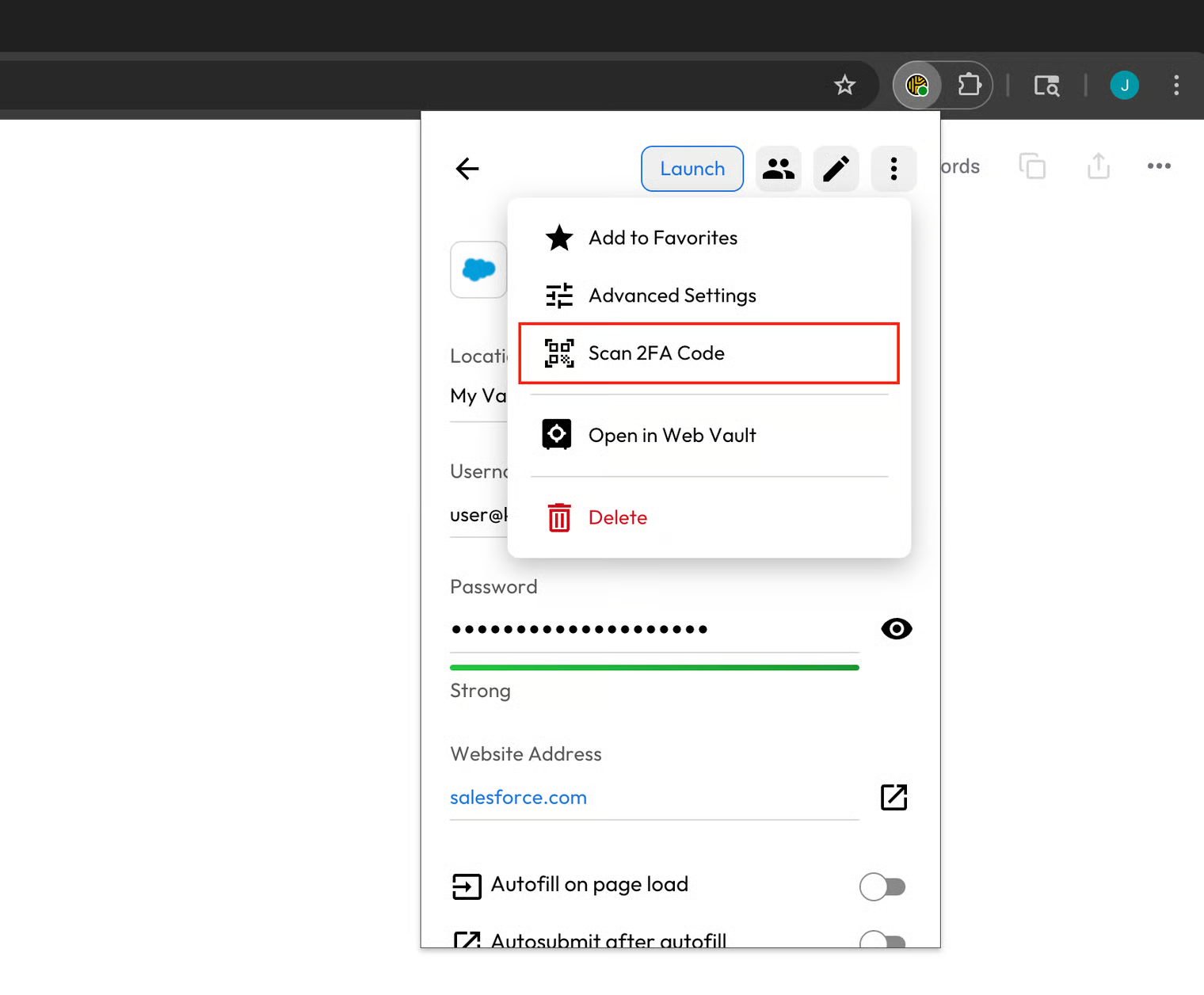Close the three-dot record options menu
The height and width of the screenshot is (995, 1204).
tap(893, 169)
